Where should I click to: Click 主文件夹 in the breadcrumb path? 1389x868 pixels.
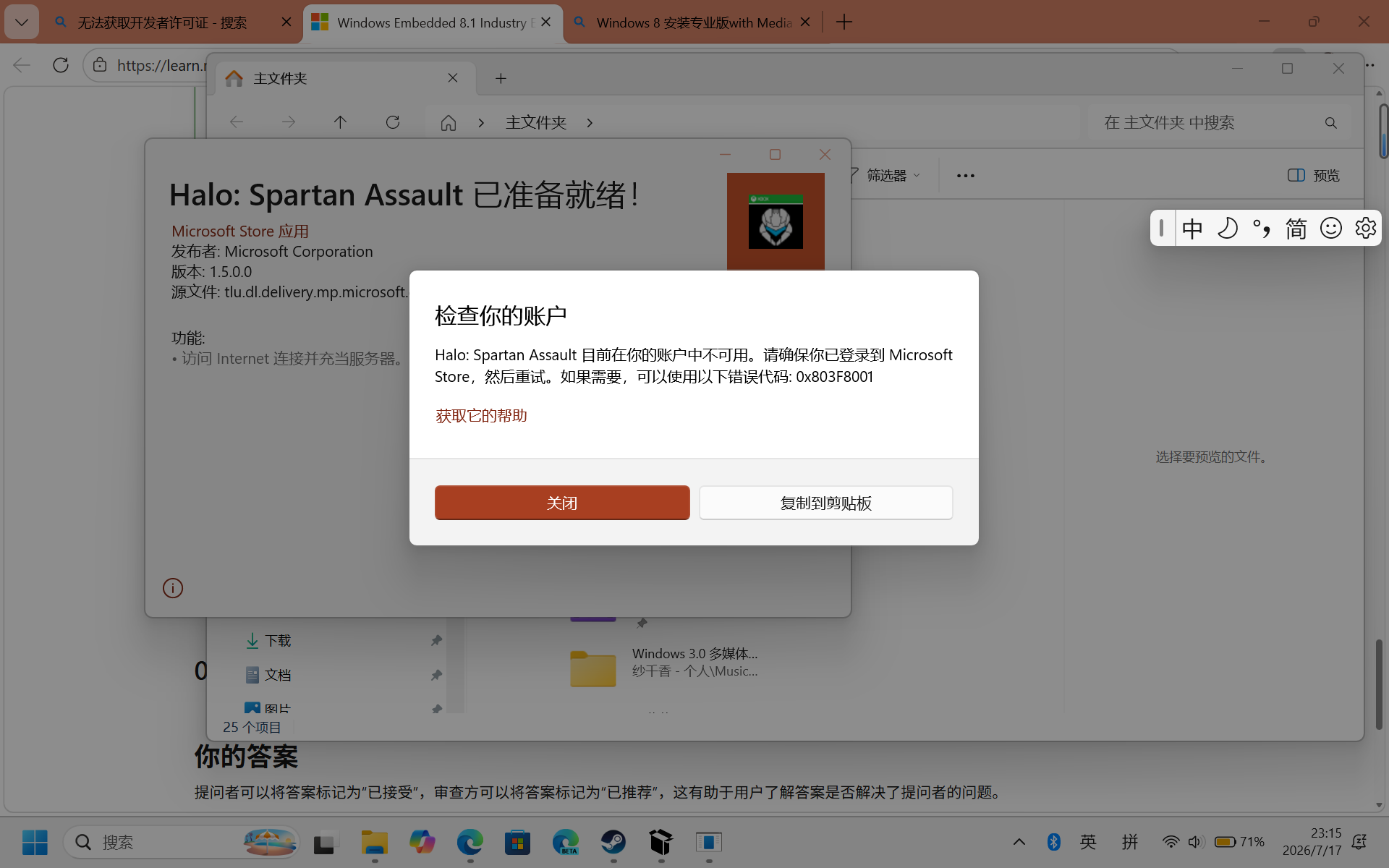(x=536, y=123)
